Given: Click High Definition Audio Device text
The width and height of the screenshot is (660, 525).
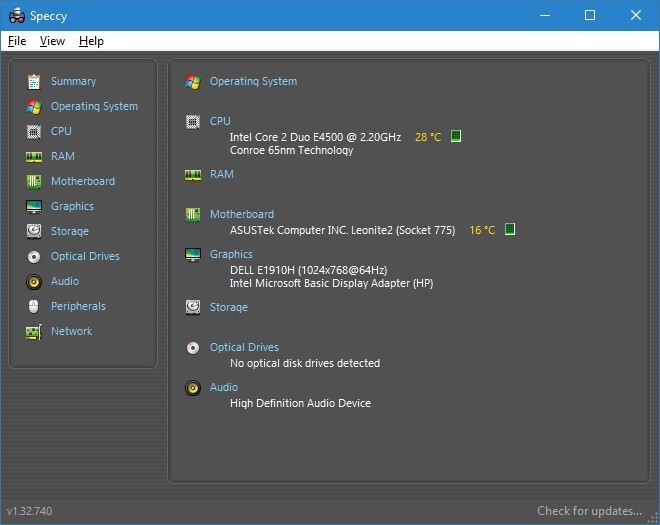Looking at the screenshot, I should tap(301, 403).
